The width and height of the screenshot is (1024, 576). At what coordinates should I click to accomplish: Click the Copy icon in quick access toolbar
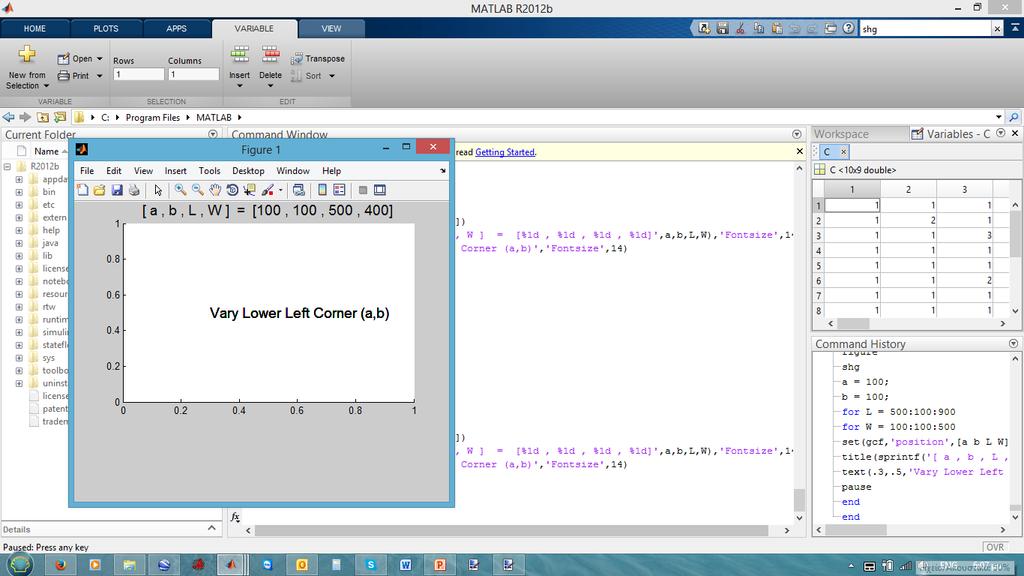click(x=759, y=28)
